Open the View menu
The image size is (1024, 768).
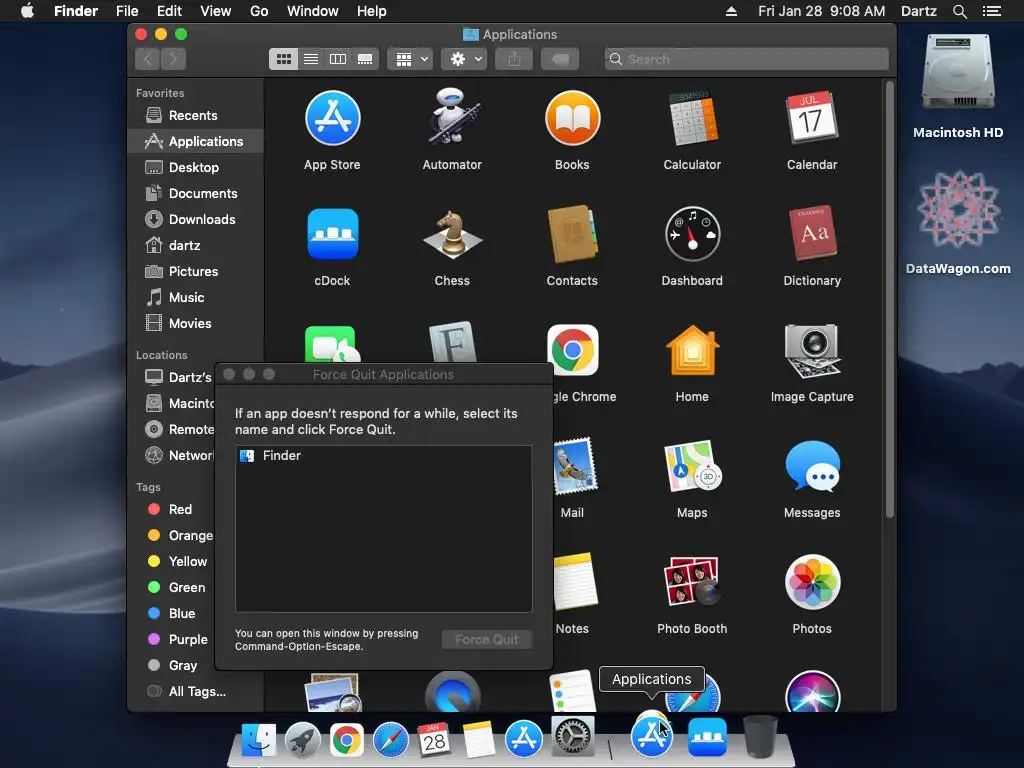click(216, 11)
